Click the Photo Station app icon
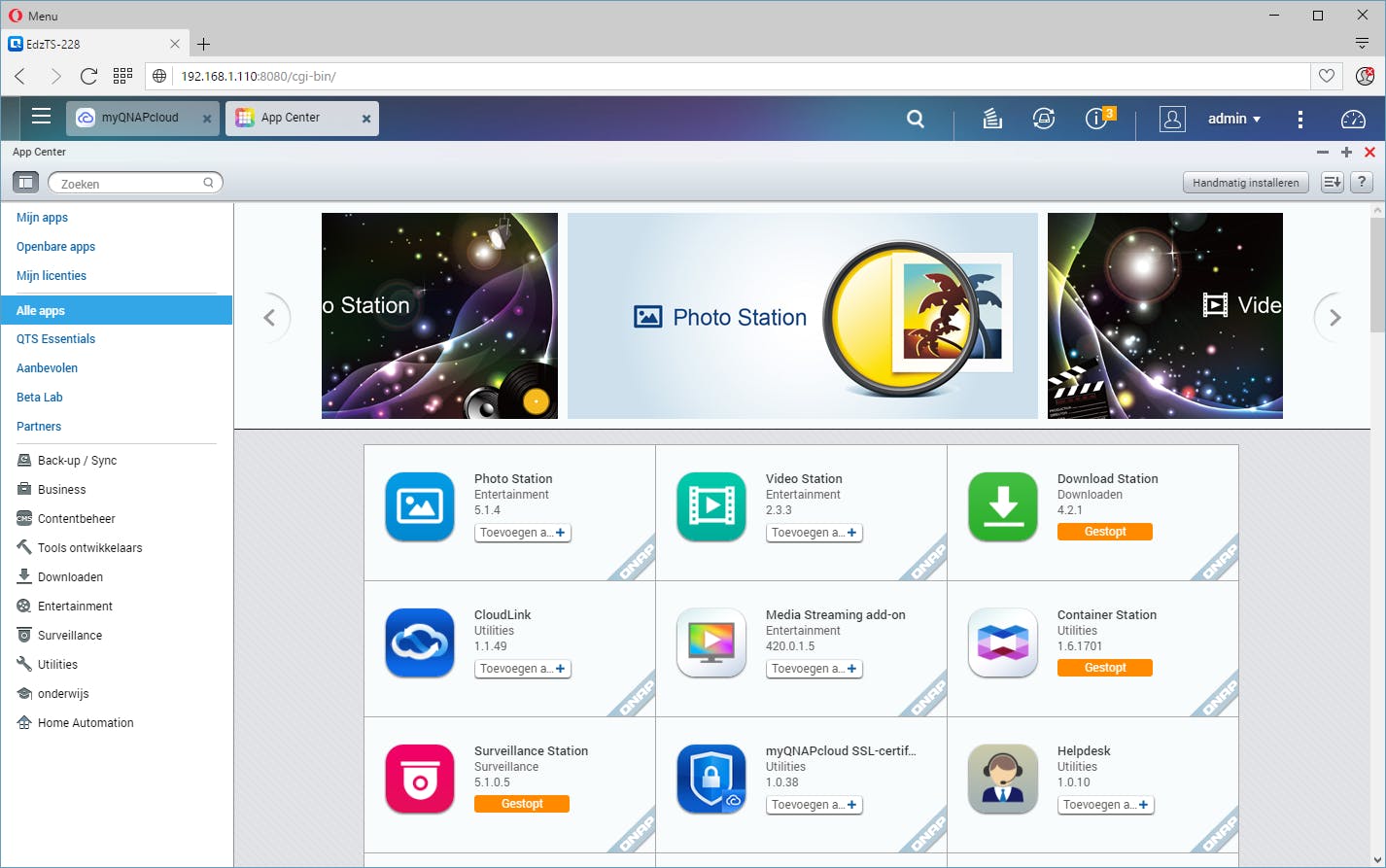The image size is (1386, 868). 420,506
